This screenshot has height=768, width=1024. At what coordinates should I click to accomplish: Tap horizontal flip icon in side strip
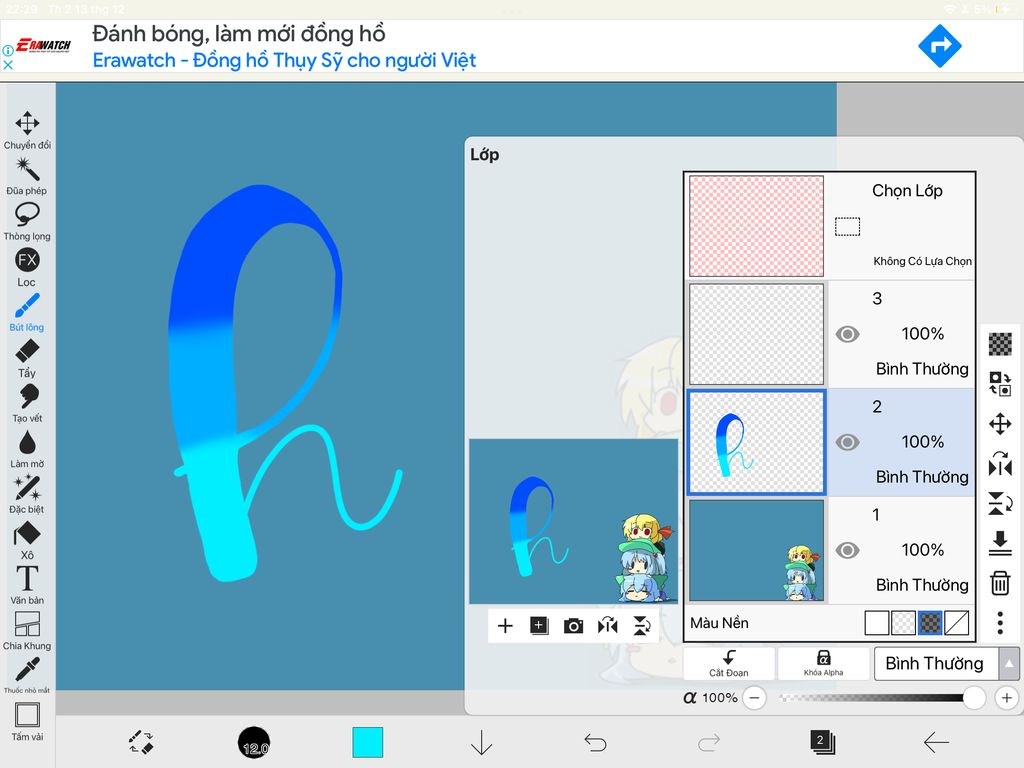pos(1000,464)
